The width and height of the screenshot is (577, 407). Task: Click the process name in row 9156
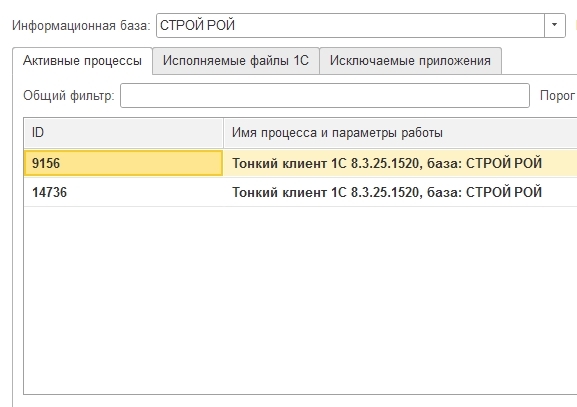[387, 163]
